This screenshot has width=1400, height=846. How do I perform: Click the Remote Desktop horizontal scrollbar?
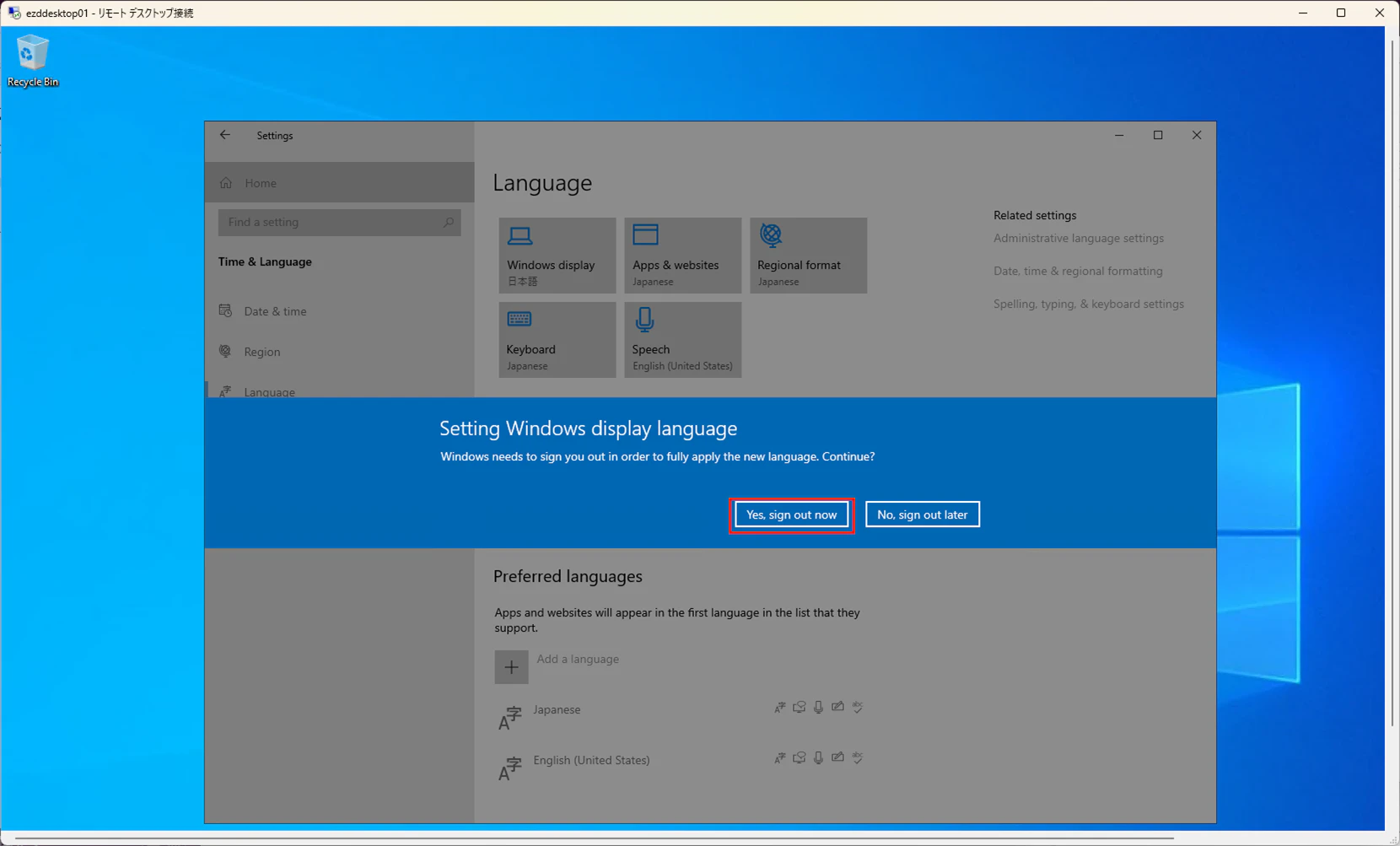(595, 838)
